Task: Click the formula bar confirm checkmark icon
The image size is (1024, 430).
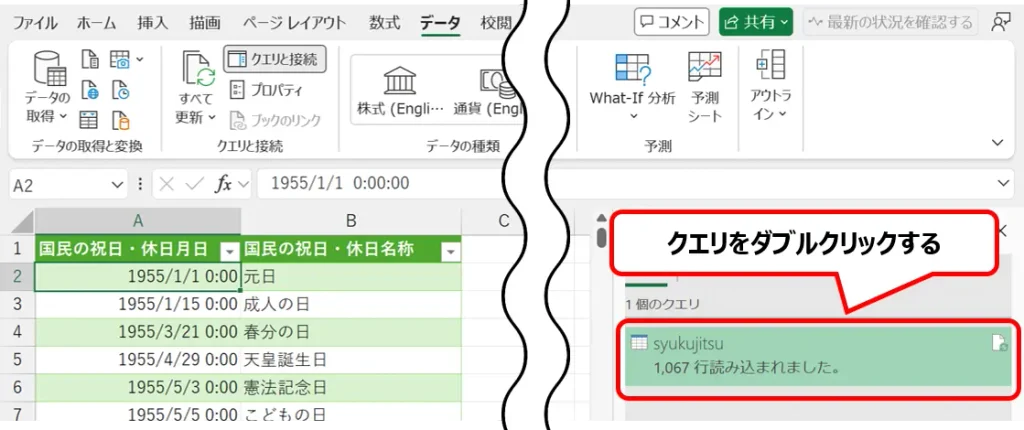Action: [x=195, y=185]
